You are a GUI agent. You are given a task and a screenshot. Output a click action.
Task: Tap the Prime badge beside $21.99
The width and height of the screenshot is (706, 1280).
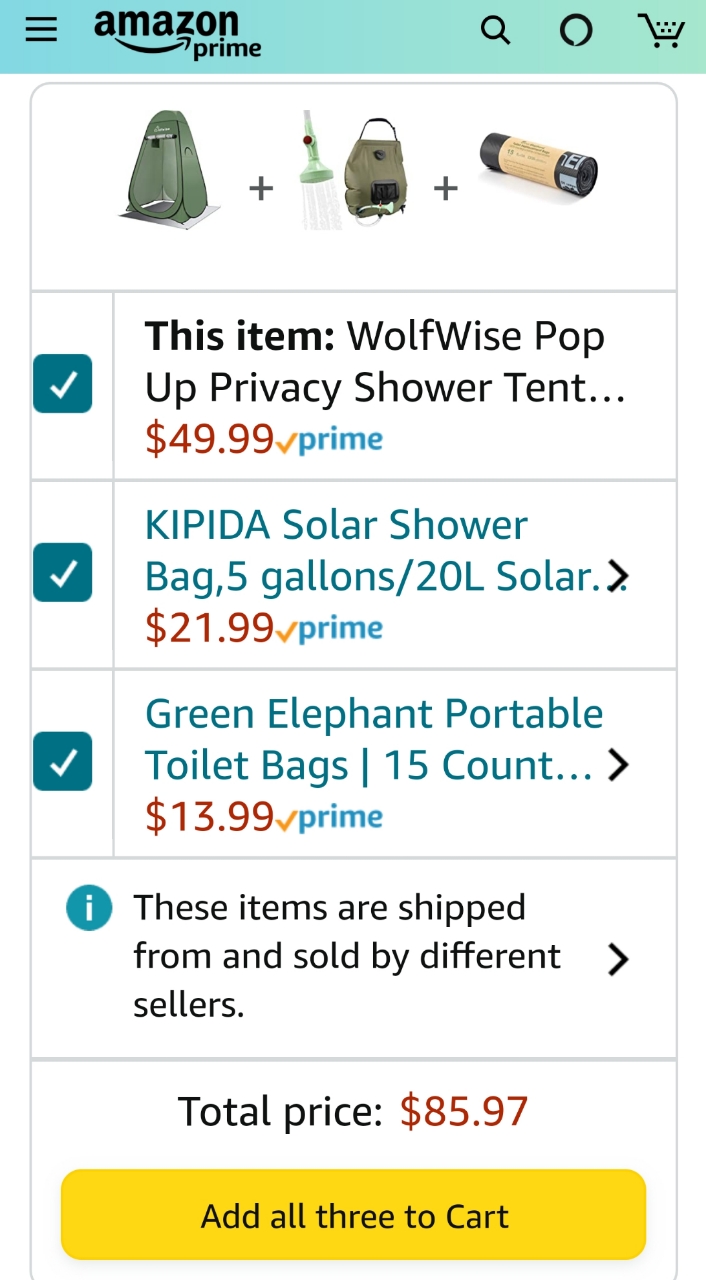click(329, 628)
